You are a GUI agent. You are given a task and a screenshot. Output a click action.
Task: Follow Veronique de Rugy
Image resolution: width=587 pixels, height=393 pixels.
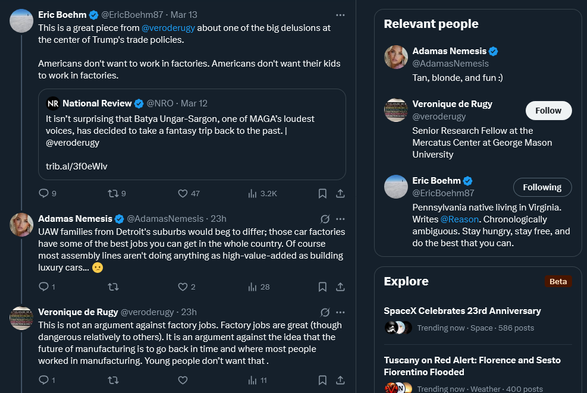coord(548,111)
